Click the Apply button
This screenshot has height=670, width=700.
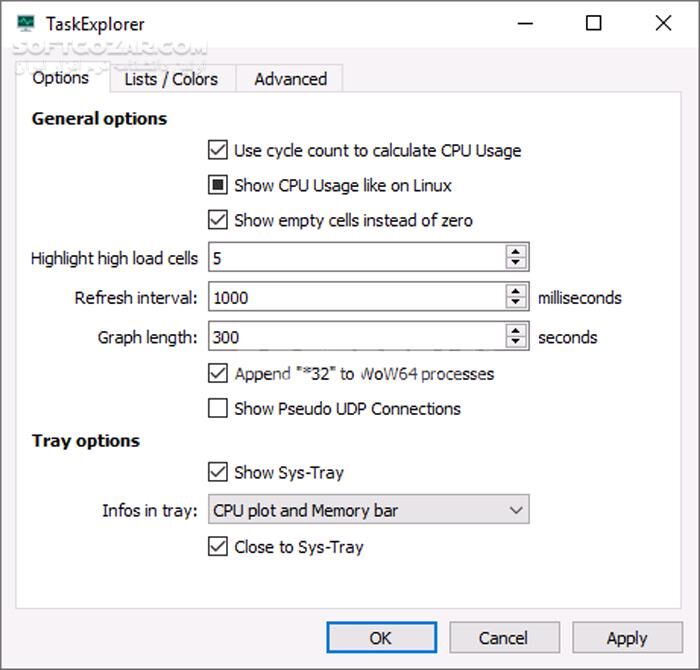coord(627,638)
